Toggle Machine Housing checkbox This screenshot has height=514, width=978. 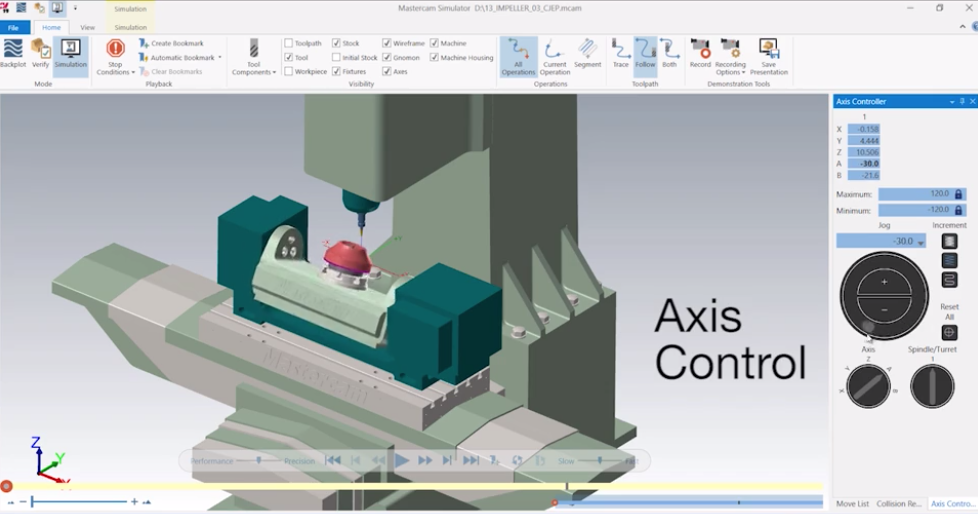click(434, 57)
